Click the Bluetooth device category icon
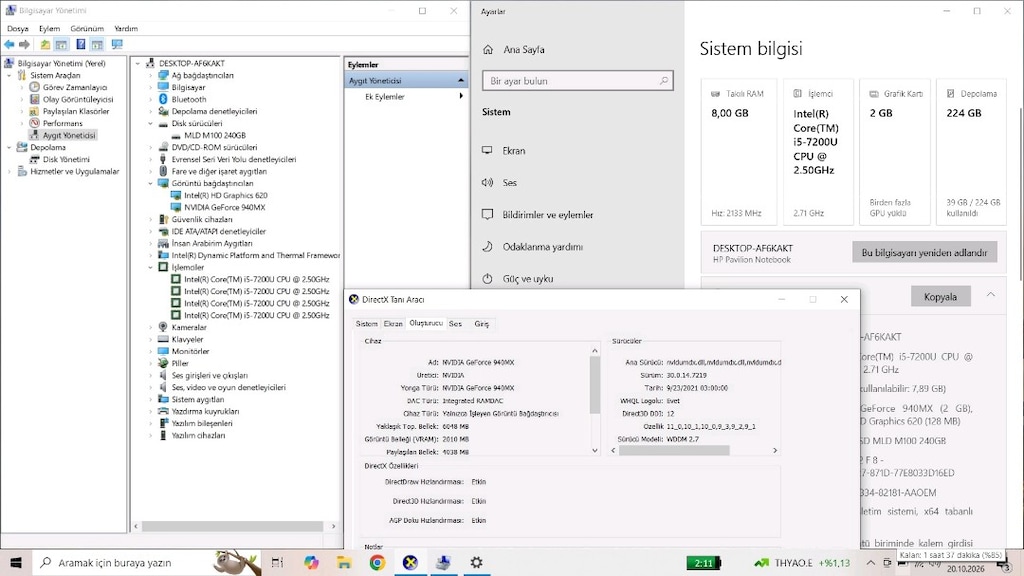Screen dimensions: 1024x576 click(163, 99)
